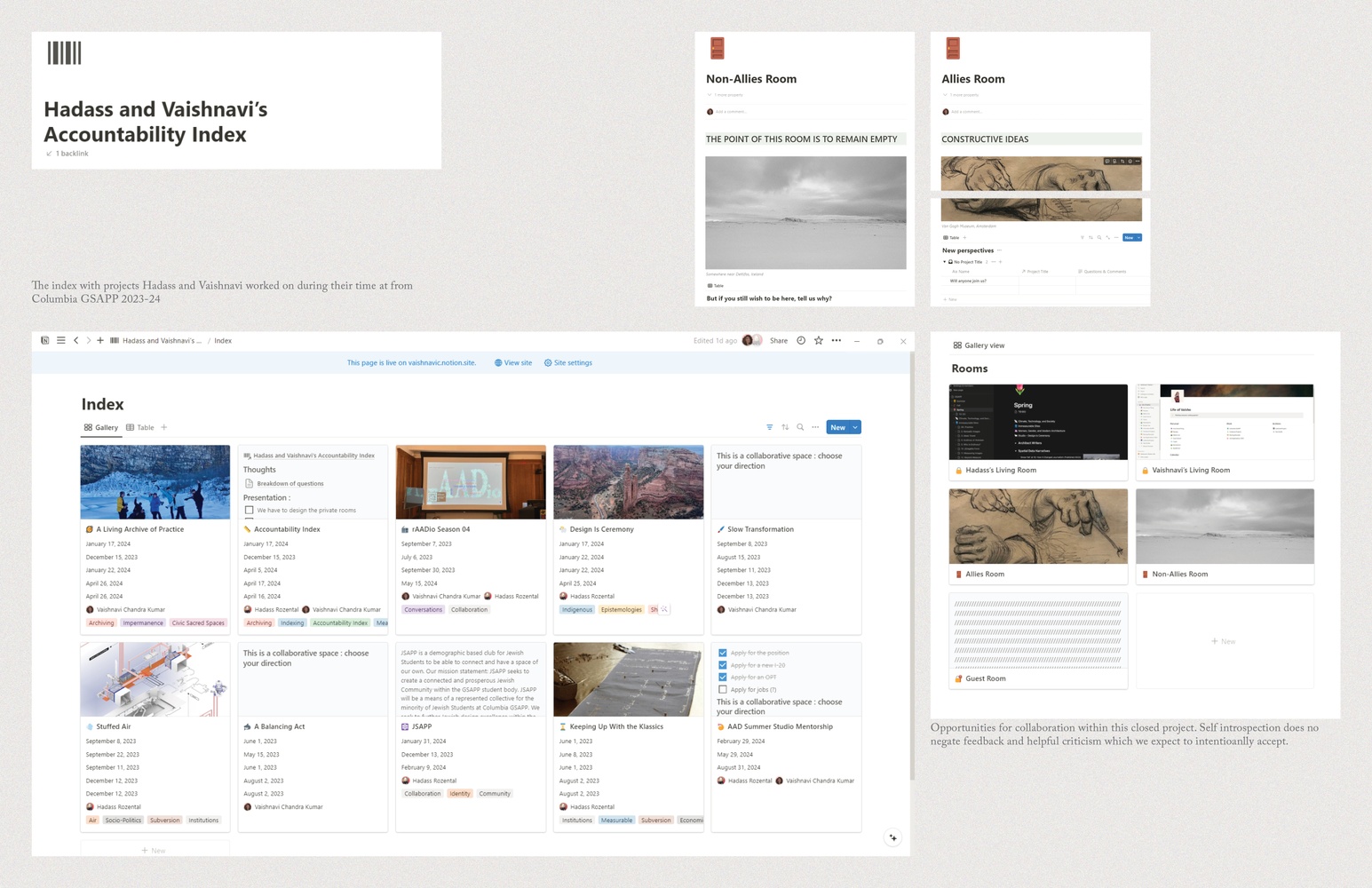Select the Table tab in Allies Room
Viewport: 1372px width, 888px height.
tap(951, 237)
